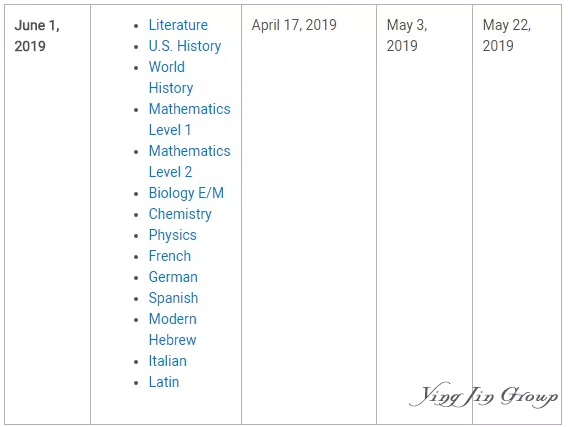Click the April 17, 2019 date text

(294, 25)
